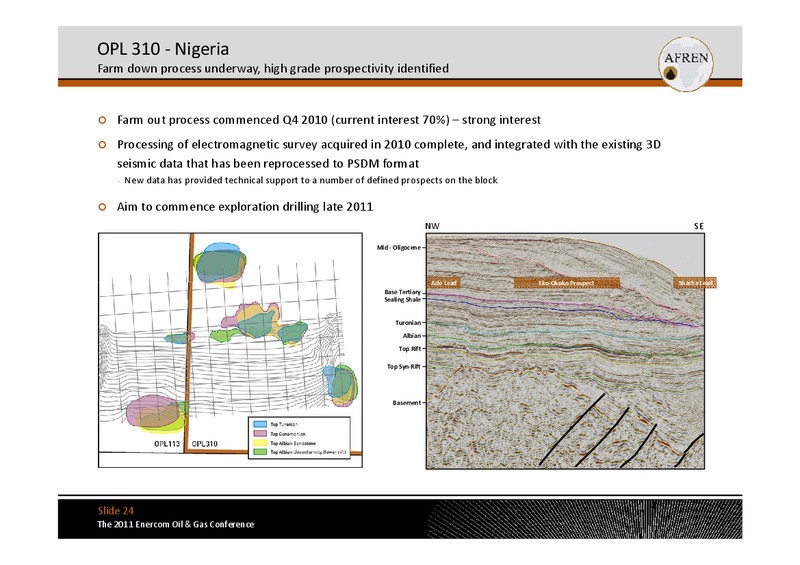The width and height of the screenshot is (800, 565).
Task: Click the "New data has provided technical support" sub-bullet
Action: [x=311, y=180]
